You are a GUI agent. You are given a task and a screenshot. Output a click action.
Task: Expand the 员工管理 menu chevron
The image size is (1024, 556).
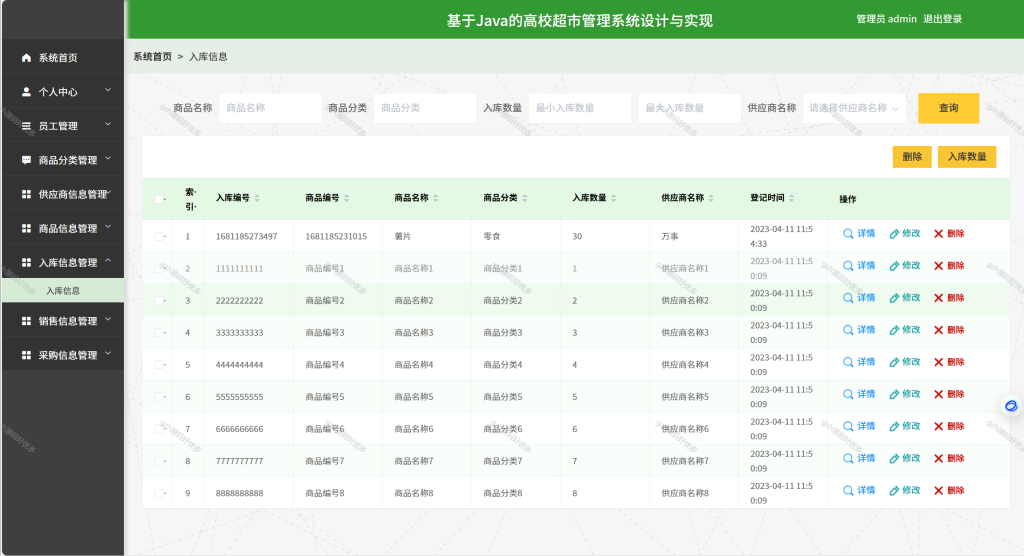click(x=108, y=124)
